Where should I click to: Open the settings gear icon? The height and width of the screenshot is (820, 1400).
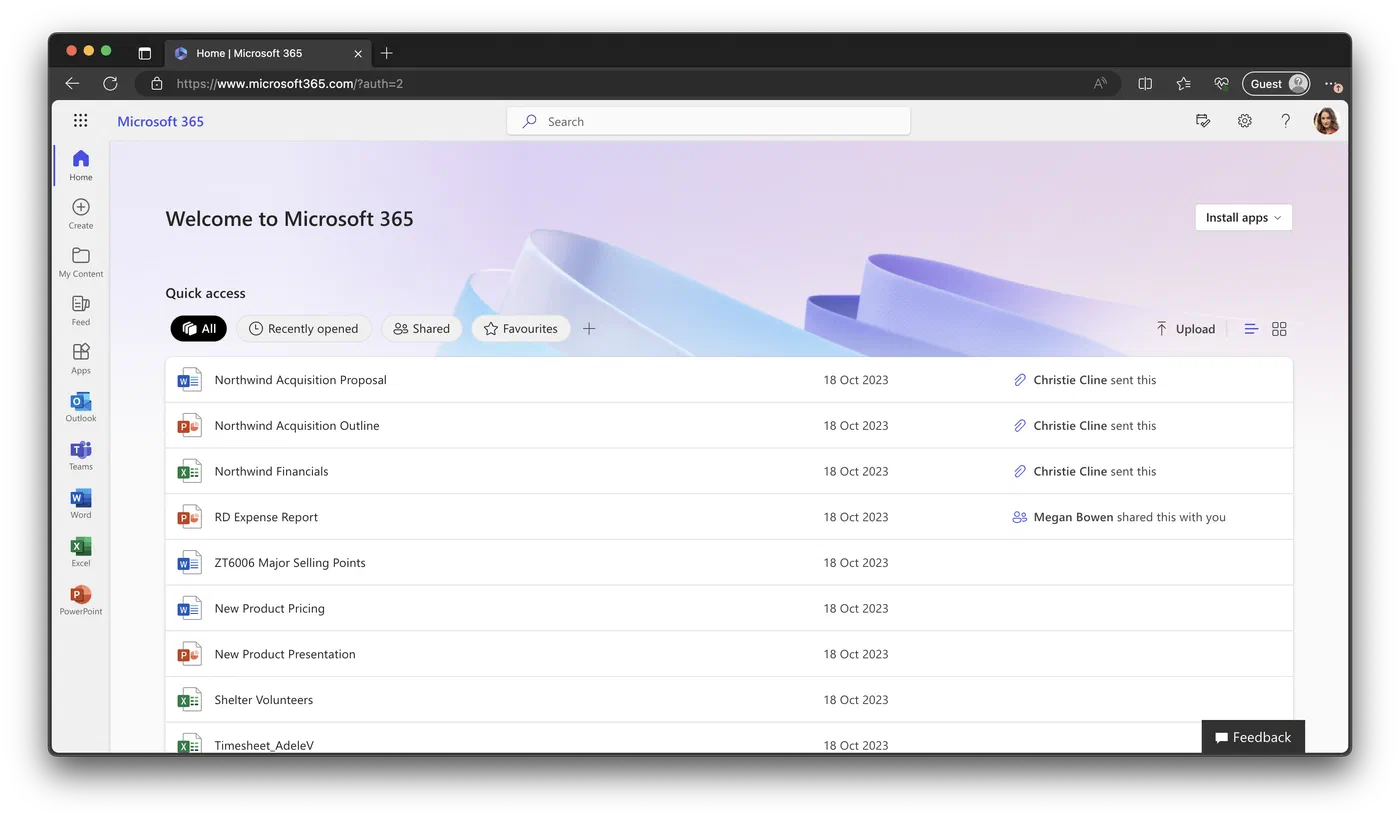1244,121
